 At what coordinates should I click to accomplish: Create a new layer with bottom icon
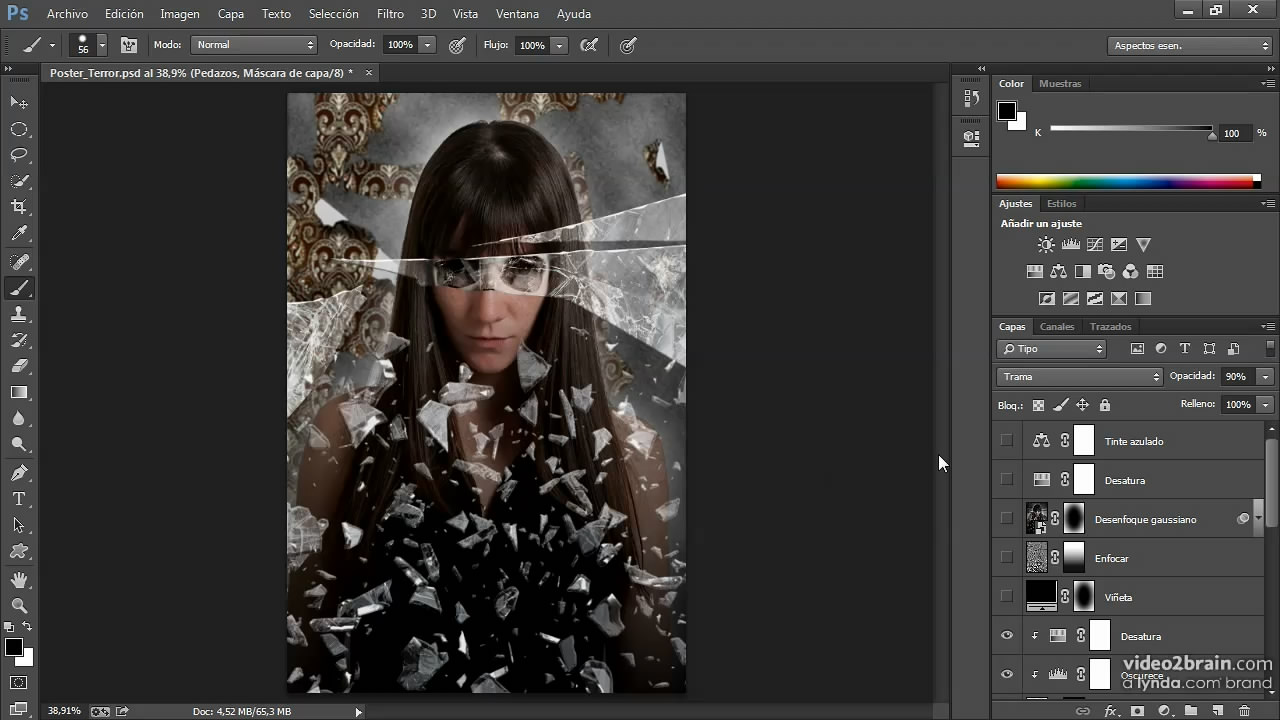click(x=1217, y=711)
